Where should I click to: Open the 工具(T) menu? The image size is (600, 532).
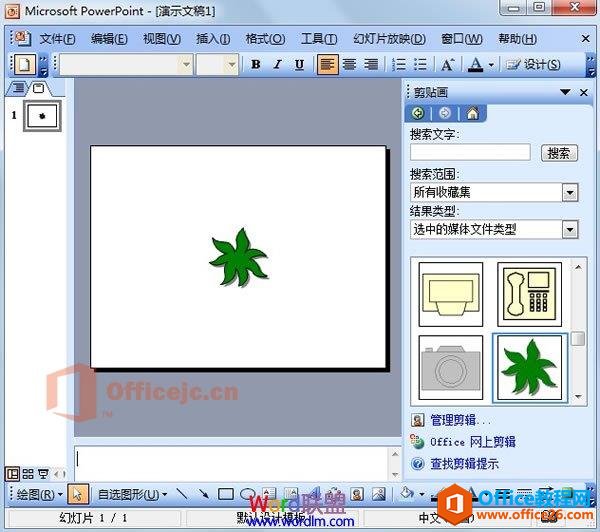point(318,39)
